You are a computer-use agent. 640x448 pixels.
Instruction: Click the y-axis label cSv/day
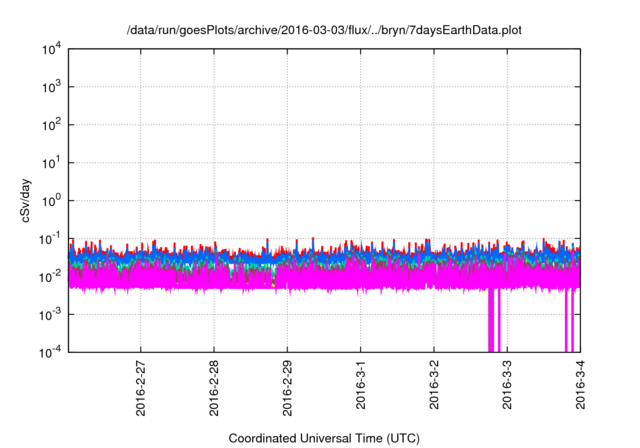(25, 200)
